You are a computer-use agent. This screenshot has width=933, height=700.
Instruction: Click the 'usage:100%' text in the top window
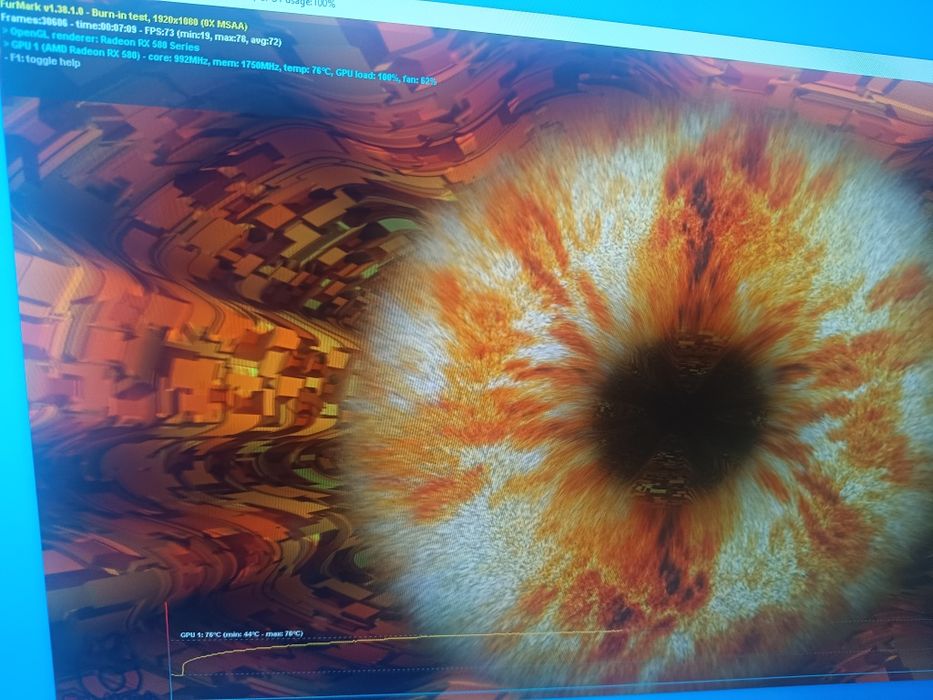pos(311,4)
